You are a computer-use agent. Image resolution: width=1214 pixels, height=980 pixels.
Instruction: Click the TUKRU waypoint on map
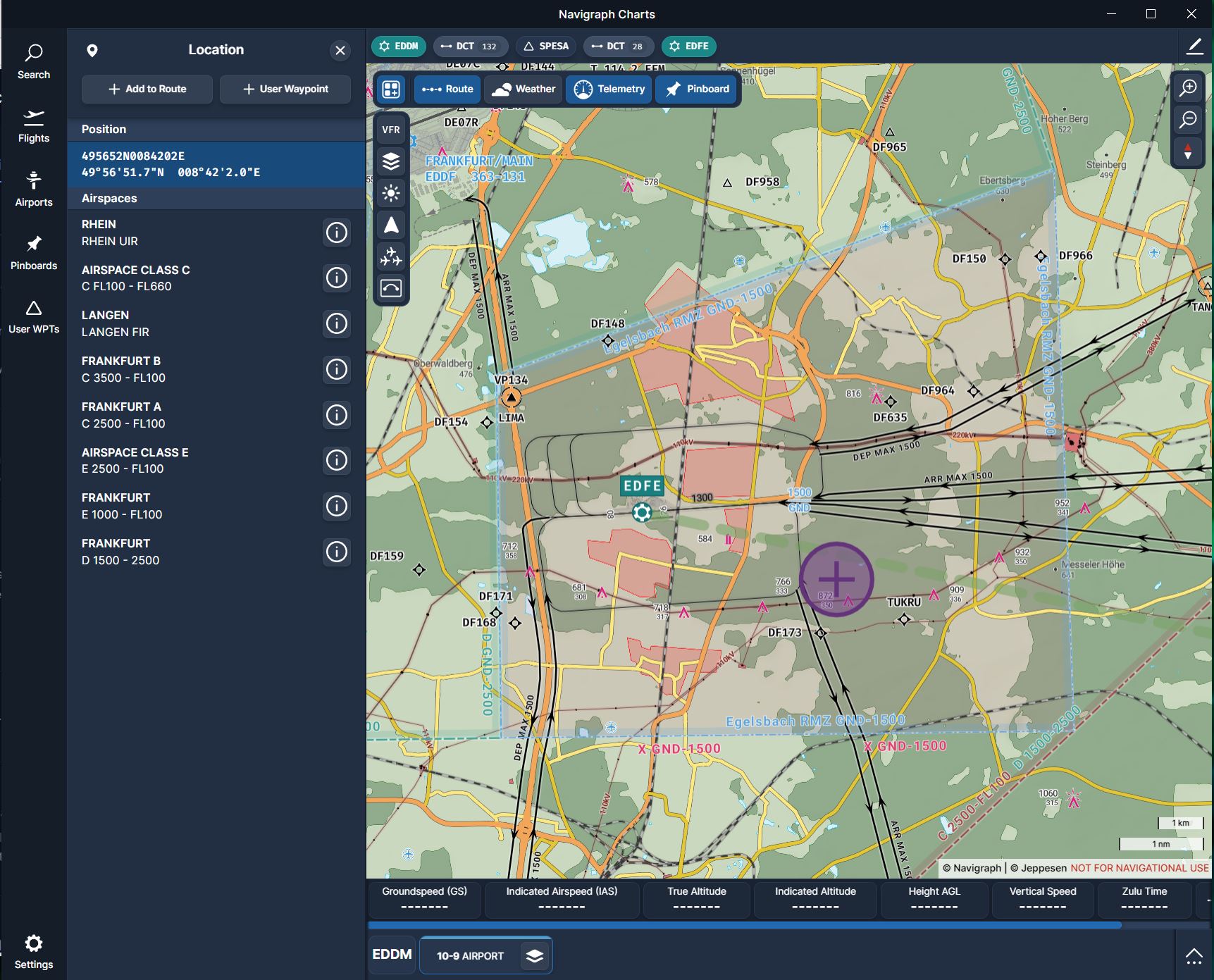pyautogui.click(x=904, y=619)
